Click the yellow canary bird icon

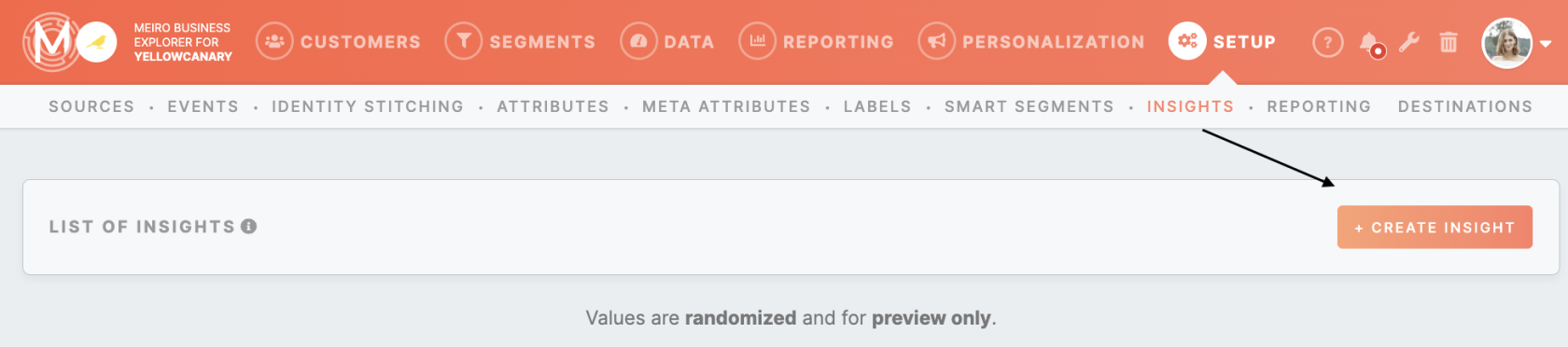96,42
